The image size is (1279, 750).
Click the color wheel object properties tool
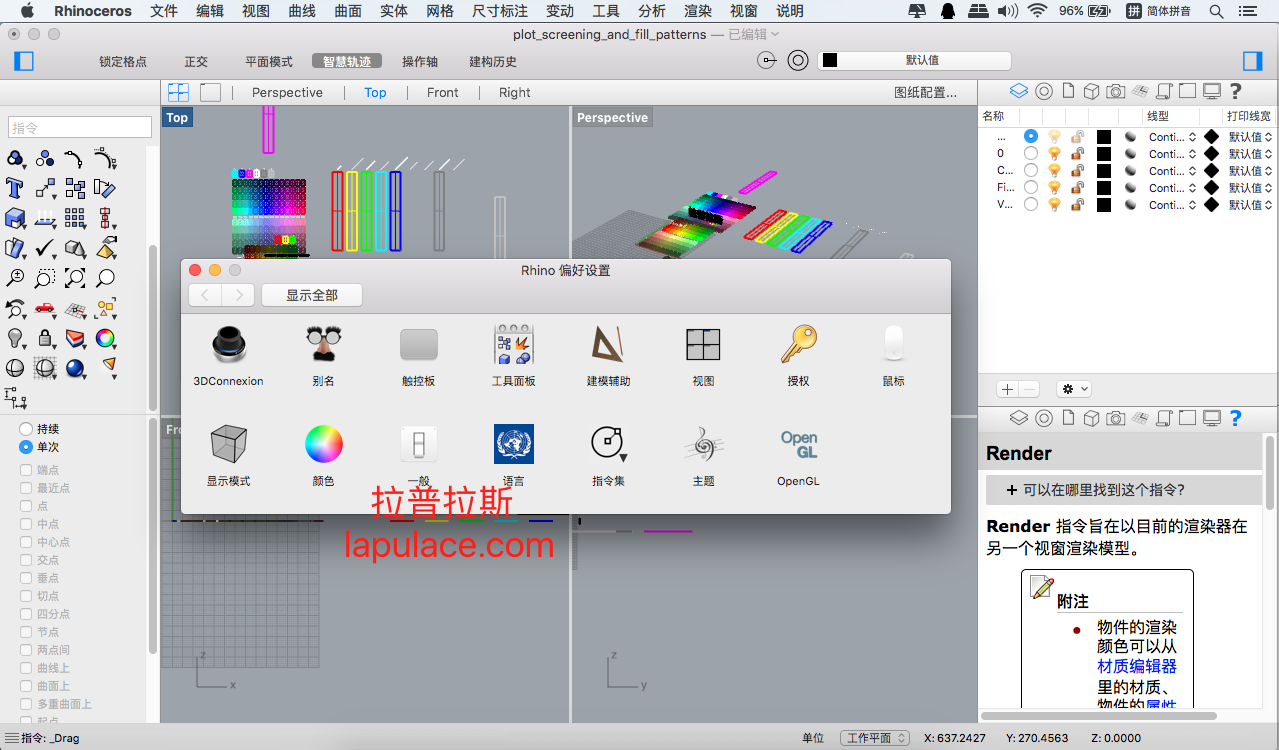pos(105,338)
